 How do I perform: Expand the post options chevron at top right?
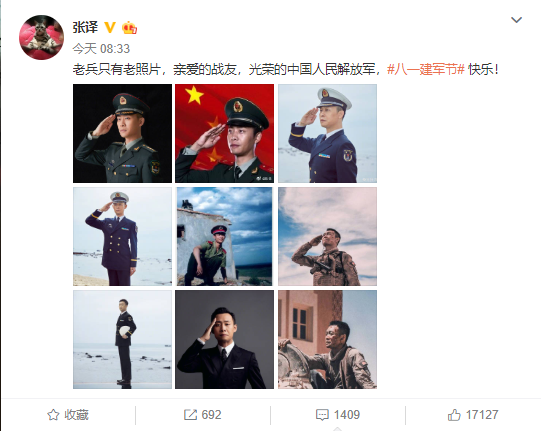click(516, 20)
